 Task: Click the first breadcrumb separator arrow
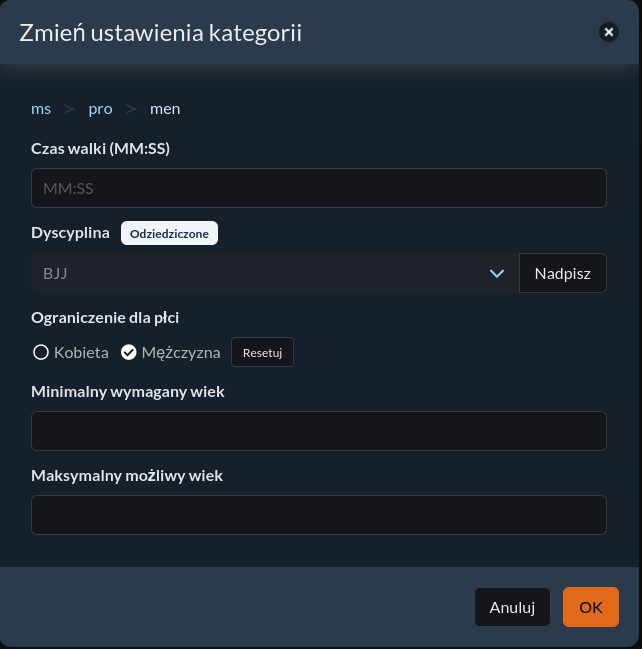[x=70, y=109]
